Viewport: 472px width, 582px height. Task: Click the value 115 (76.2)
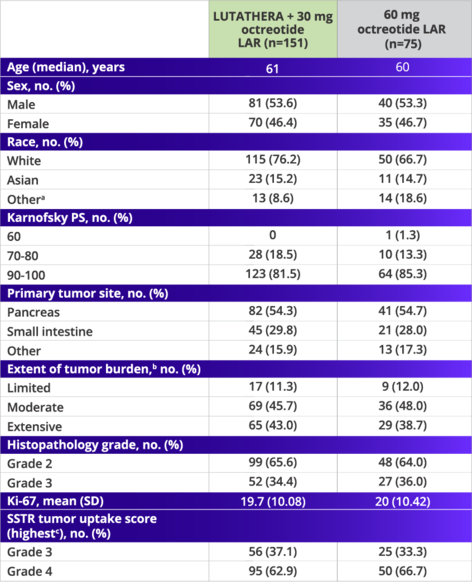pyautogui.click(x=273, y=159)
